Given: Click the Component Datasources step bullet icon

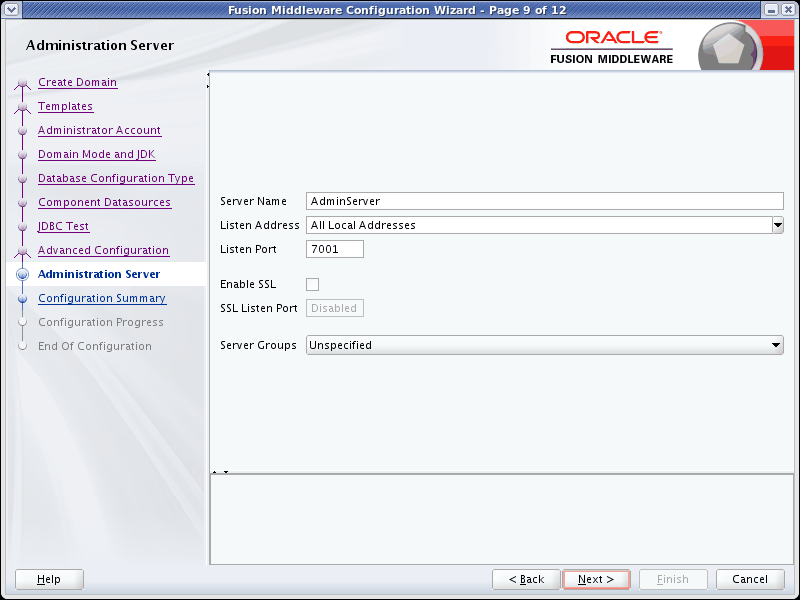Looking at the screenshot, I should pos(22,203).
